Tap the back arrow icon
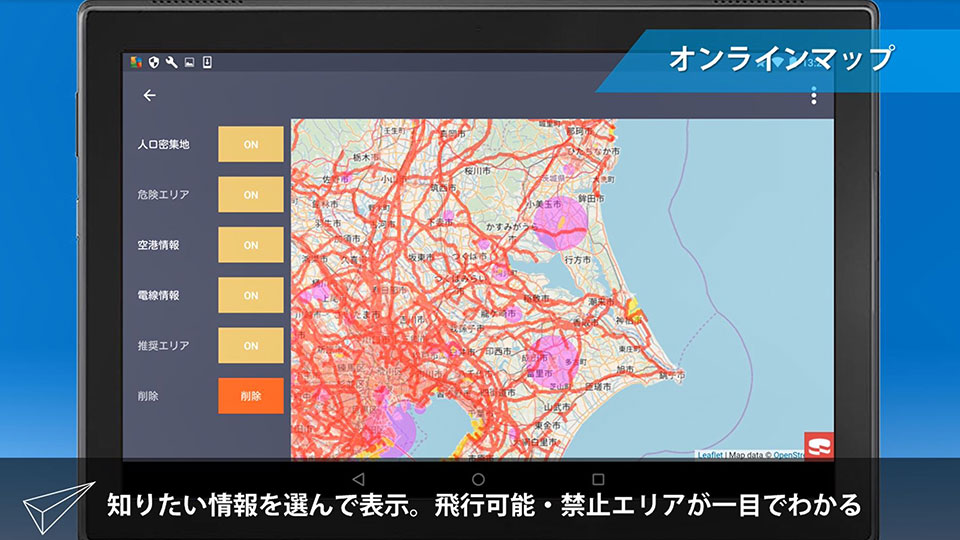 click(149, 96)
